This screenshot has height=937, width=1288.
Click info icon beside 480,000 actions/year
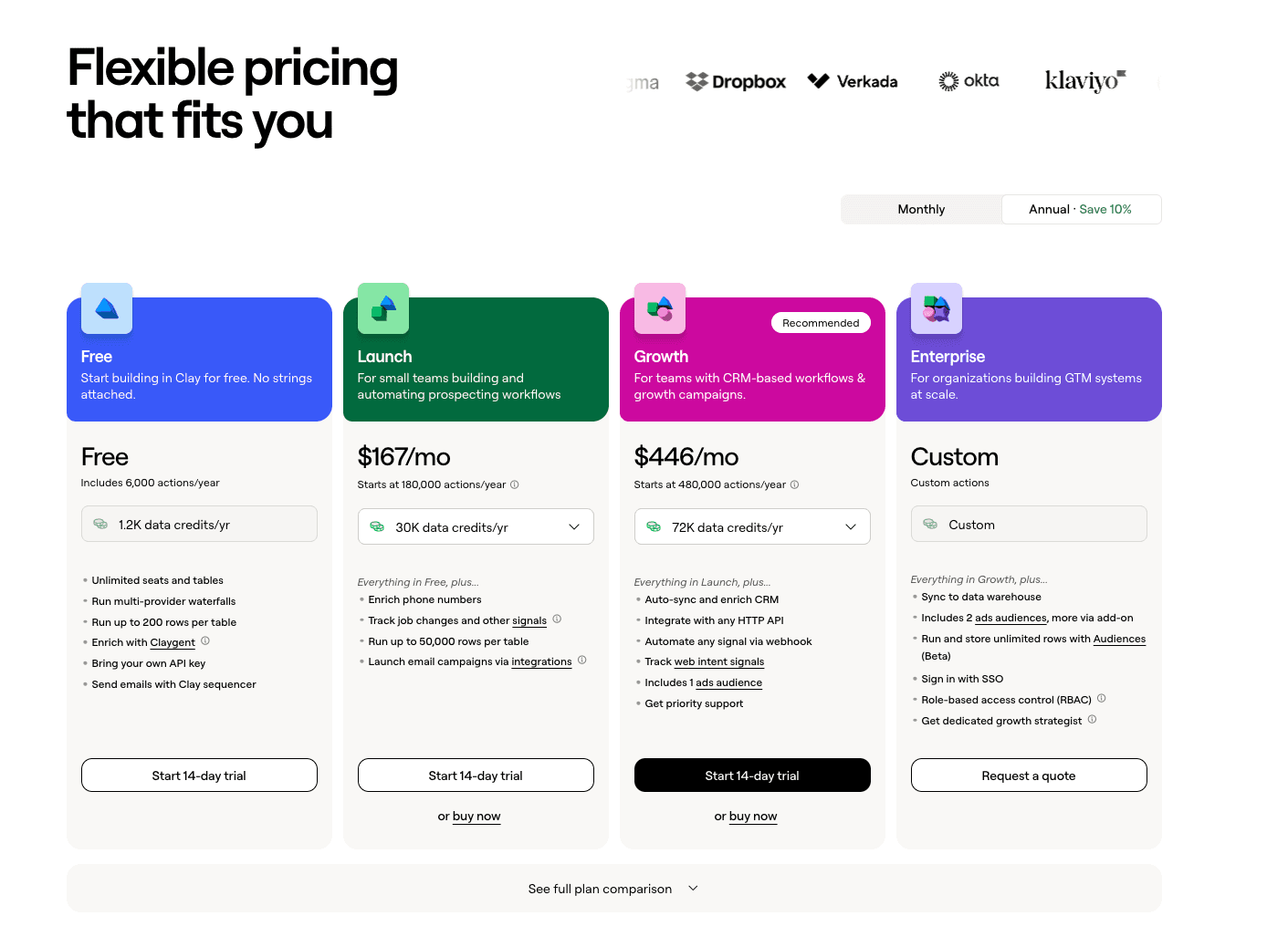(x=794, y=484)
